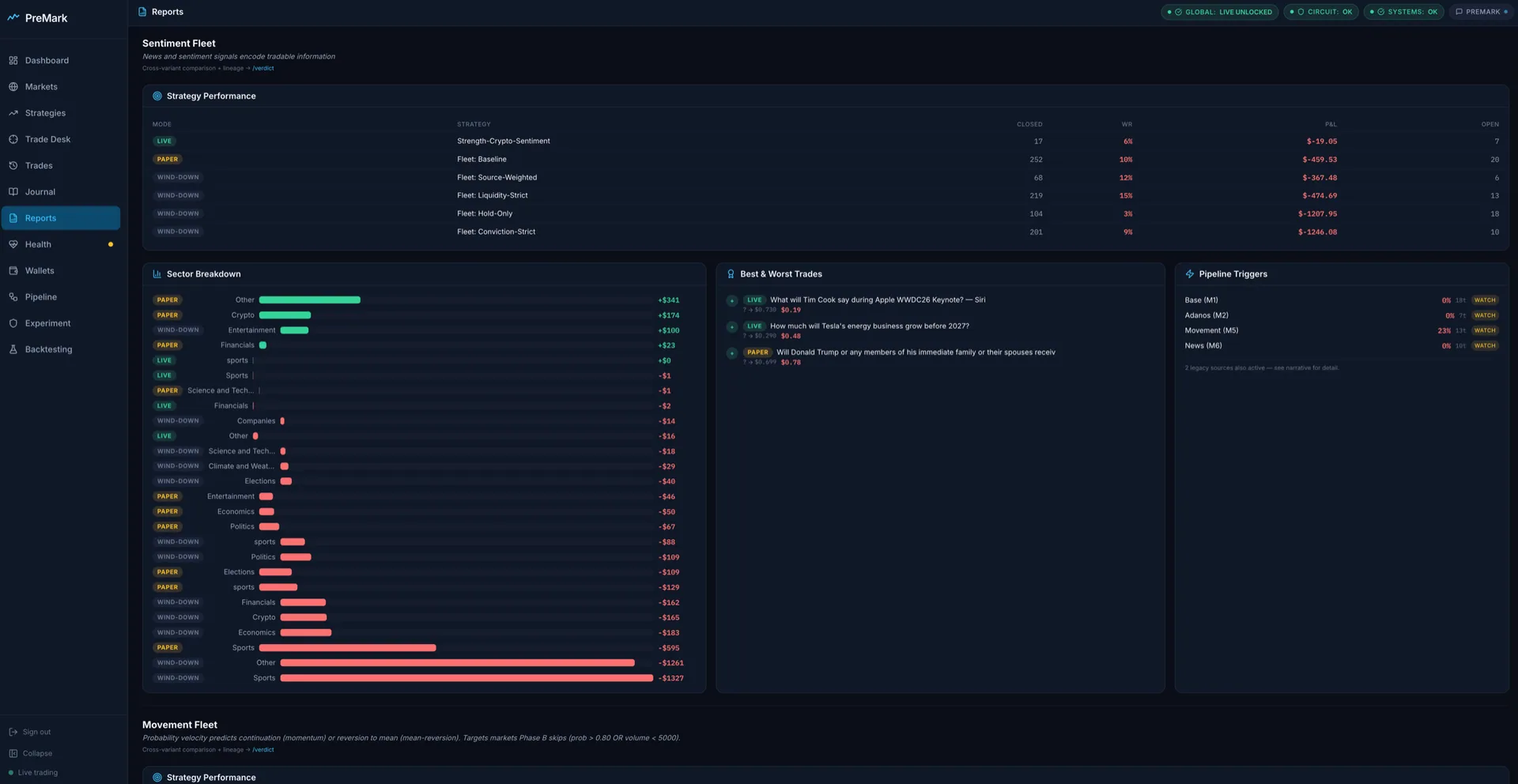The width and height of the screenshot is (1518, 784).
Task: Select the Fleet: Baseline strategy row
Action: 825,160
